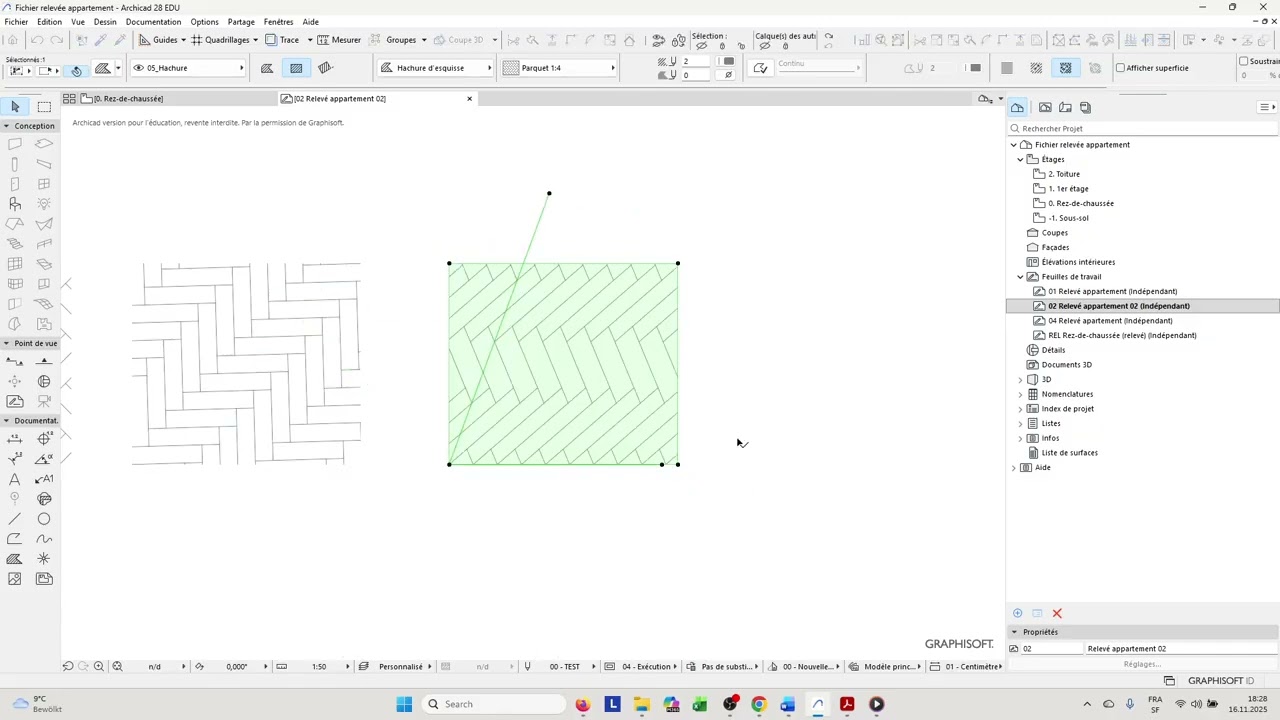Delete with the red X icon
Viewport: 1280px width, 720px height.
click(1057, 614)
